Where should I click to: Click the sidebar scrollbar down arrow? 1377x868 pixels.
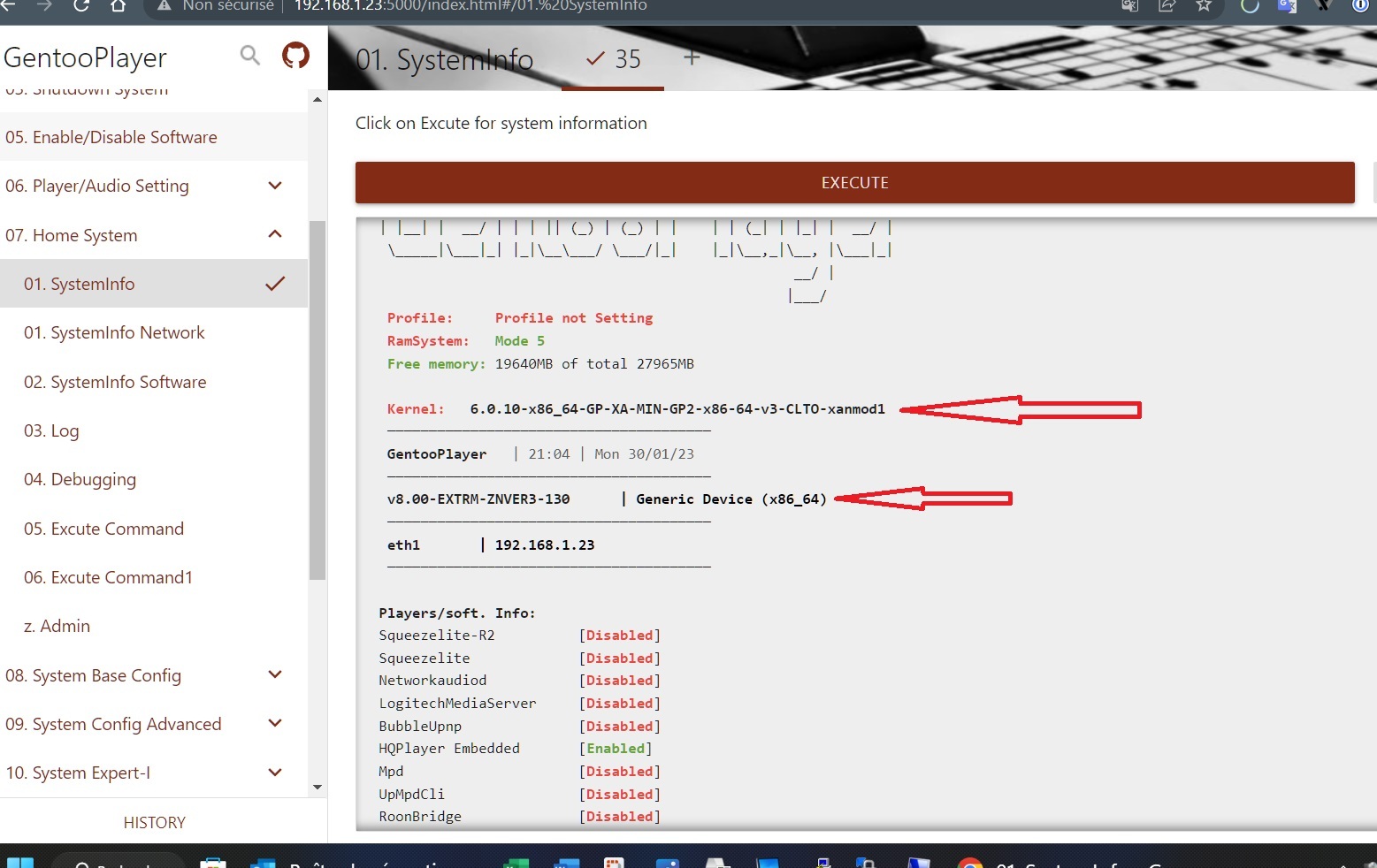[317, 787]
